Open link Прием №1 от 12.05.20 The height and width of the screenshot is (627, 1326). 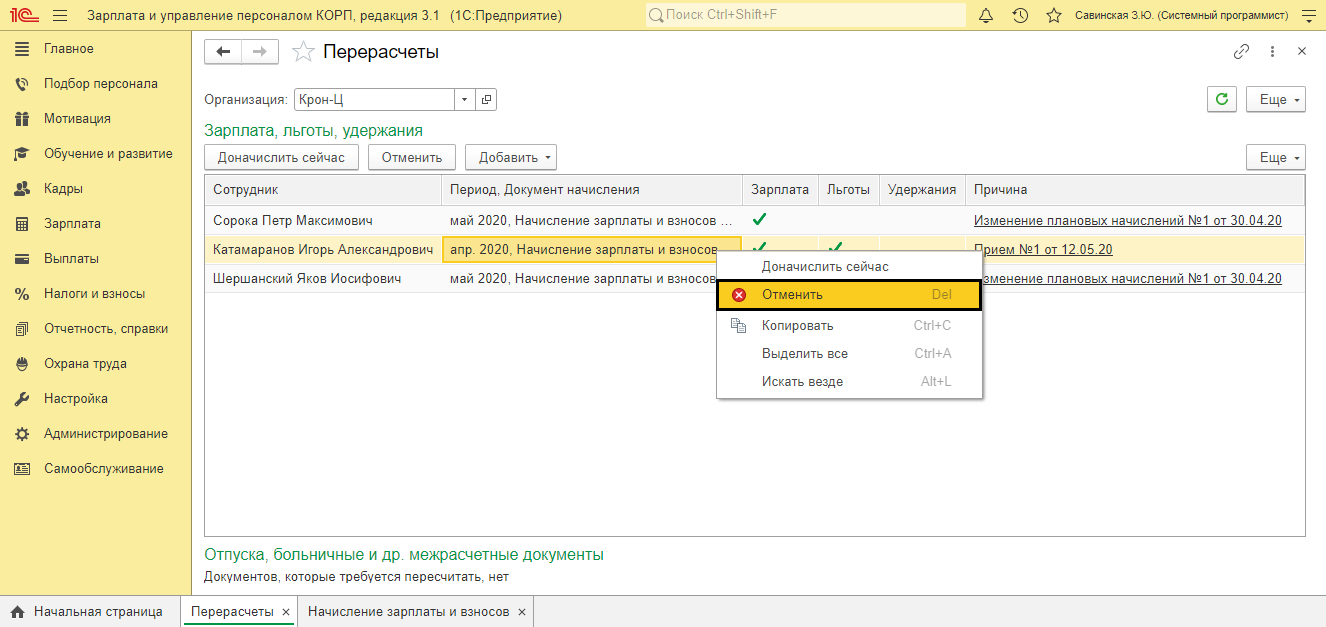[x=1043, y=250]
